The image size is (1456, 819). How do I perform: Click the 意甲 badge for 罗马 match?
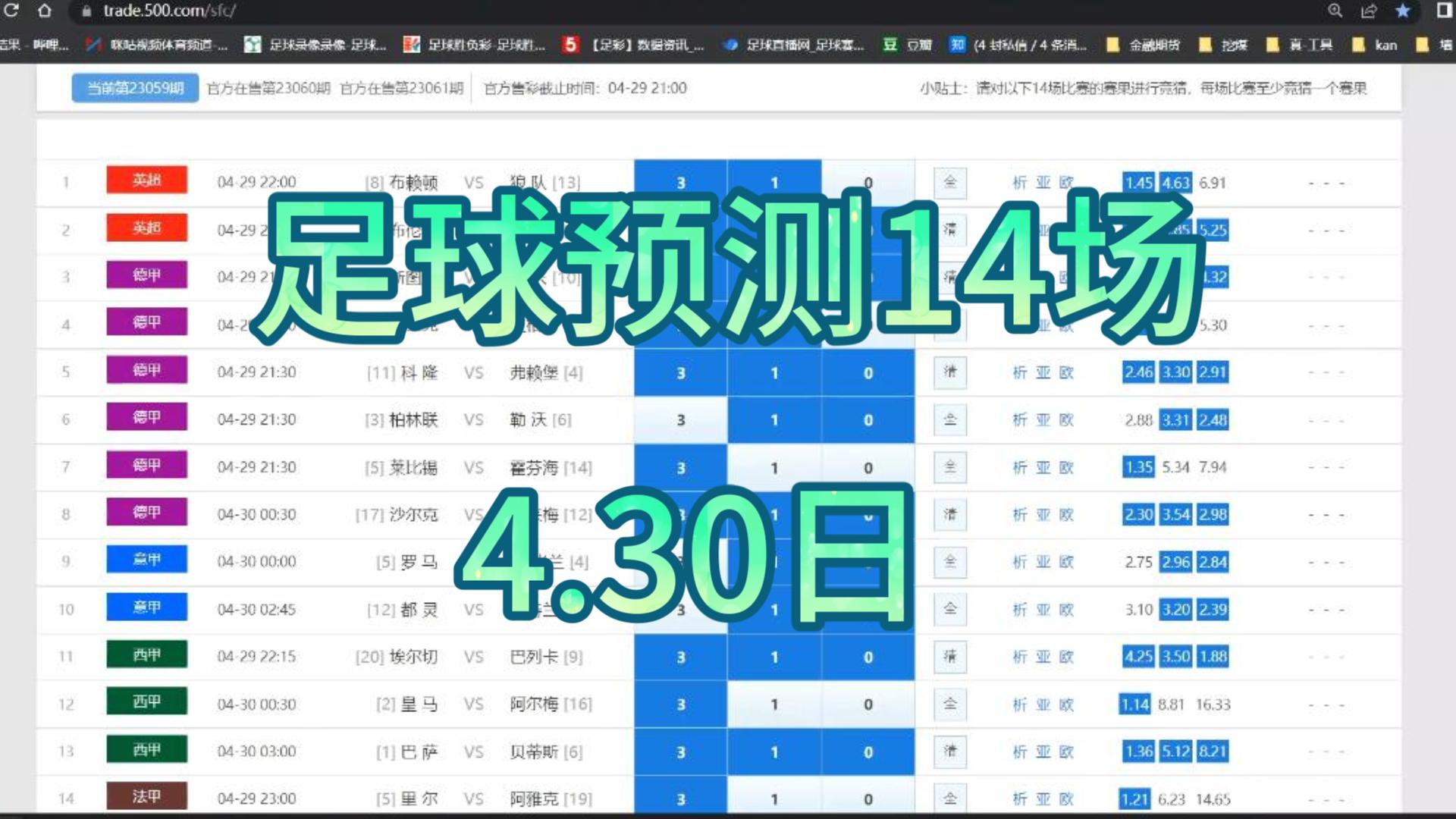click(146, 560)
